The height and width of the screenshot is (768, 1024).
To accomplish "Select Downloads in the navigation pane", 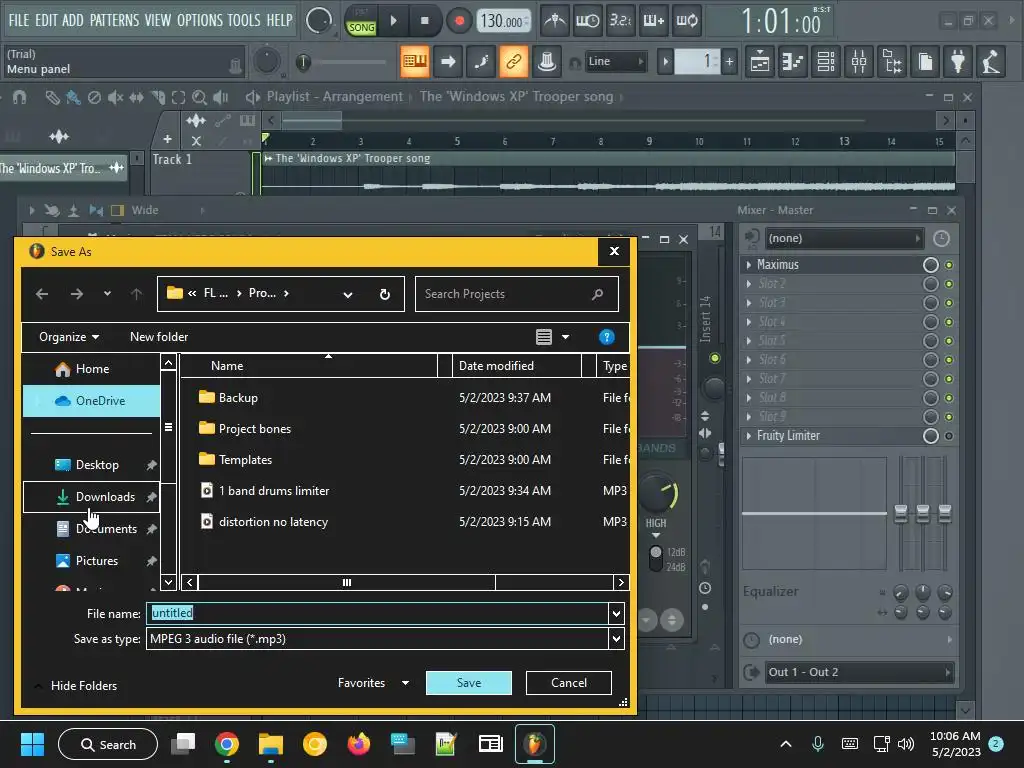I will tap(91, 497).
